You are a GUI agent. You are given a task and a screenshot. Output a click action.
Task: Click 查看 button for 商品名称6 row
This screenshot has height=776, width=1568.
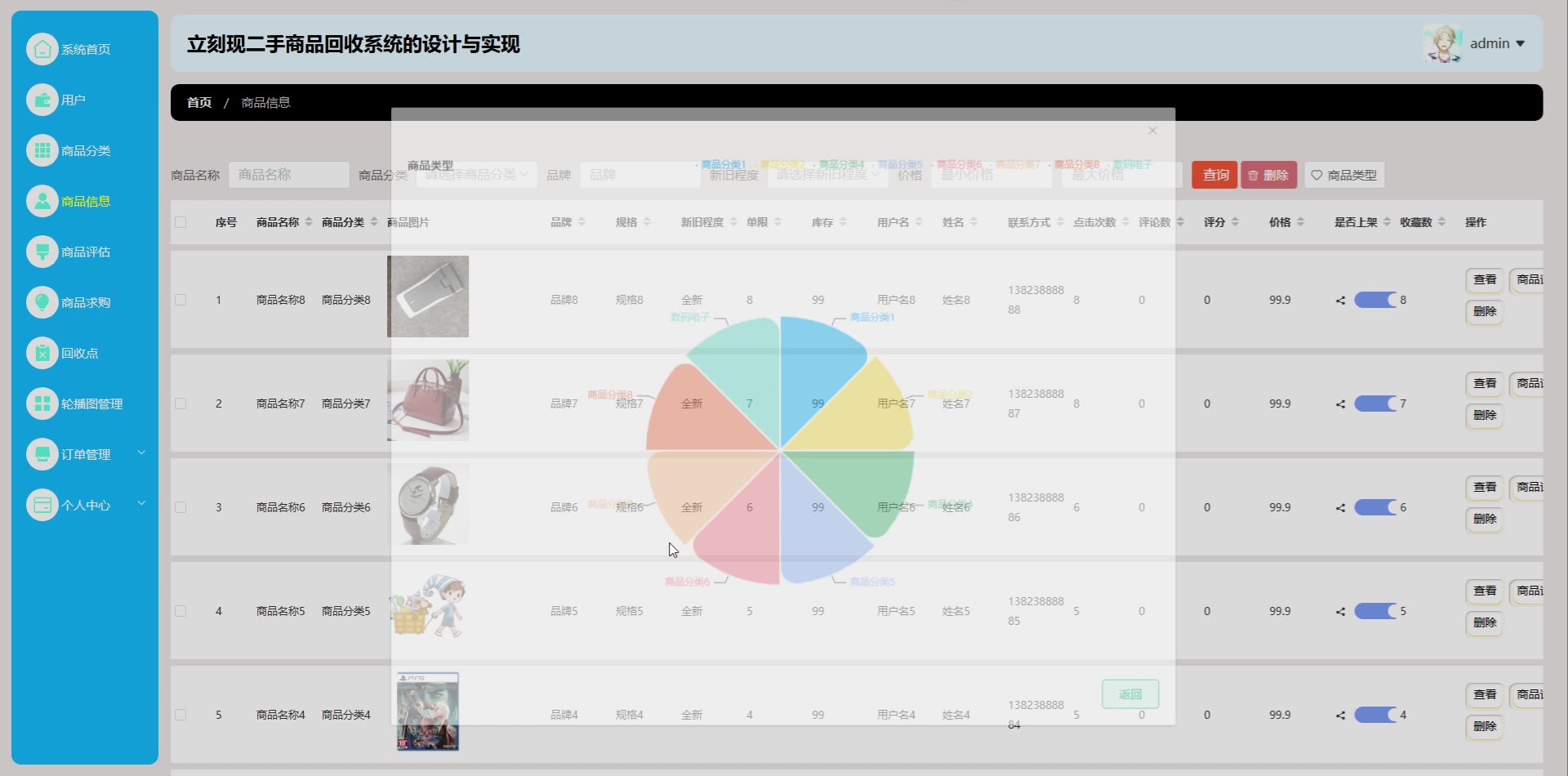(1485, 487)
